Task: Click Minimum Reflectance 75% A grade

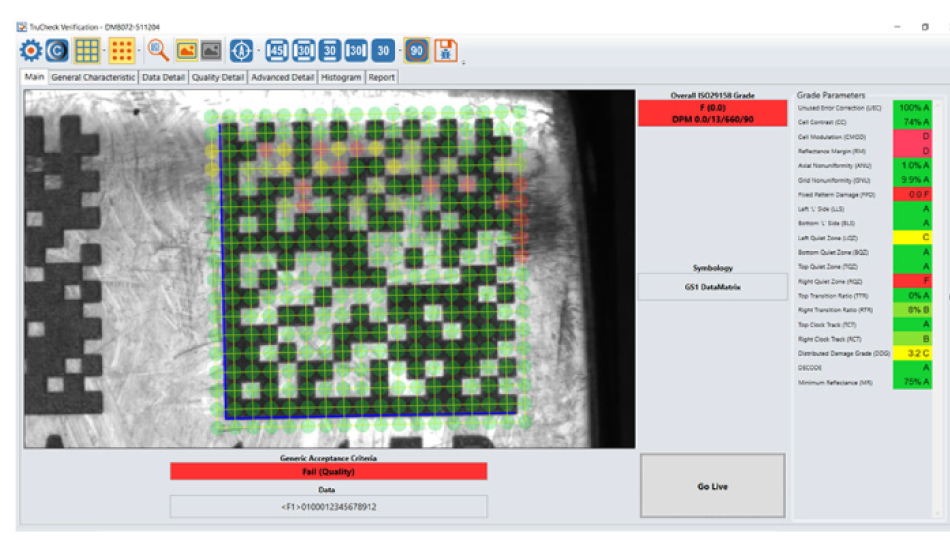Action: click(912, 382)
